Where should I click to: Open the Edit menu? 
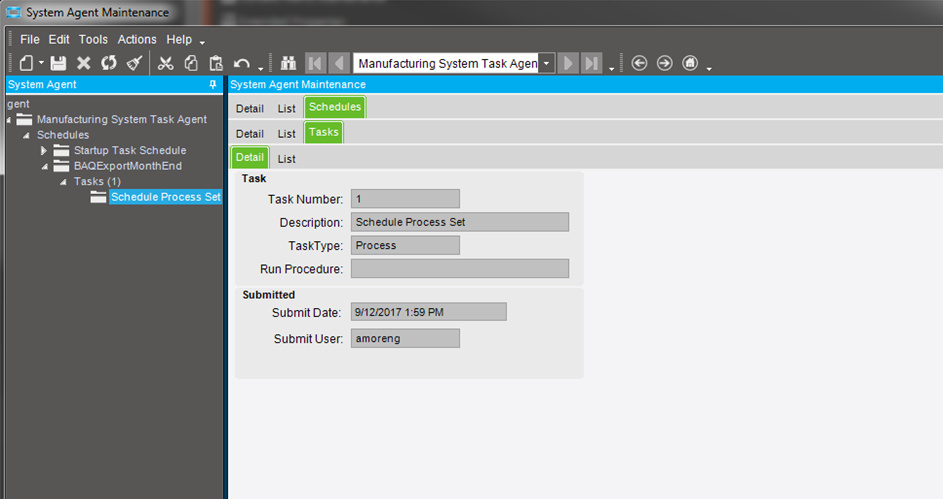coord(59,39)
